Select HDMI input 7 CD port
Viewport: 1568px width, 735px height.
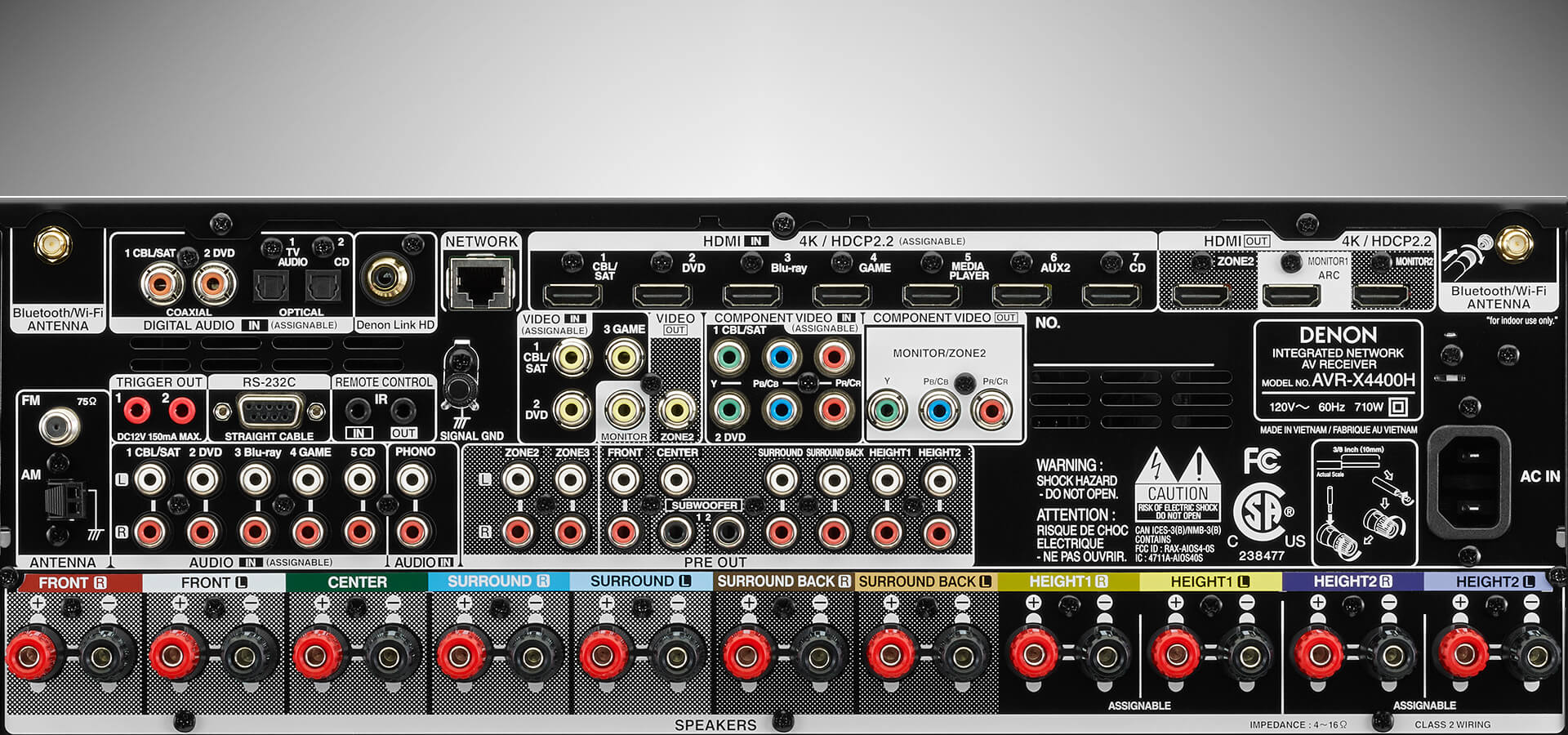tap(1111, 294)
